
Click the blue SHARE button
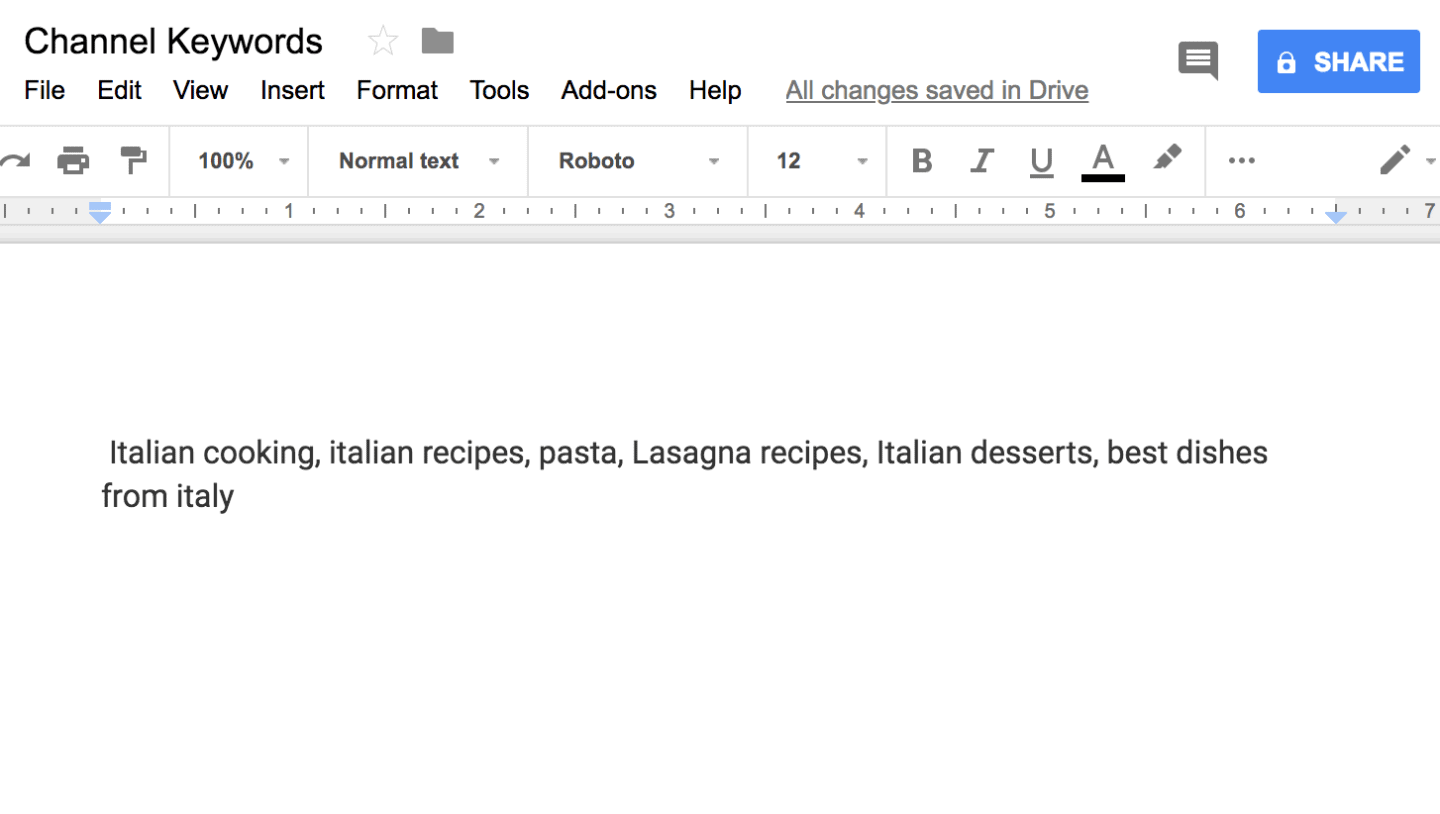coord(1338,62)
